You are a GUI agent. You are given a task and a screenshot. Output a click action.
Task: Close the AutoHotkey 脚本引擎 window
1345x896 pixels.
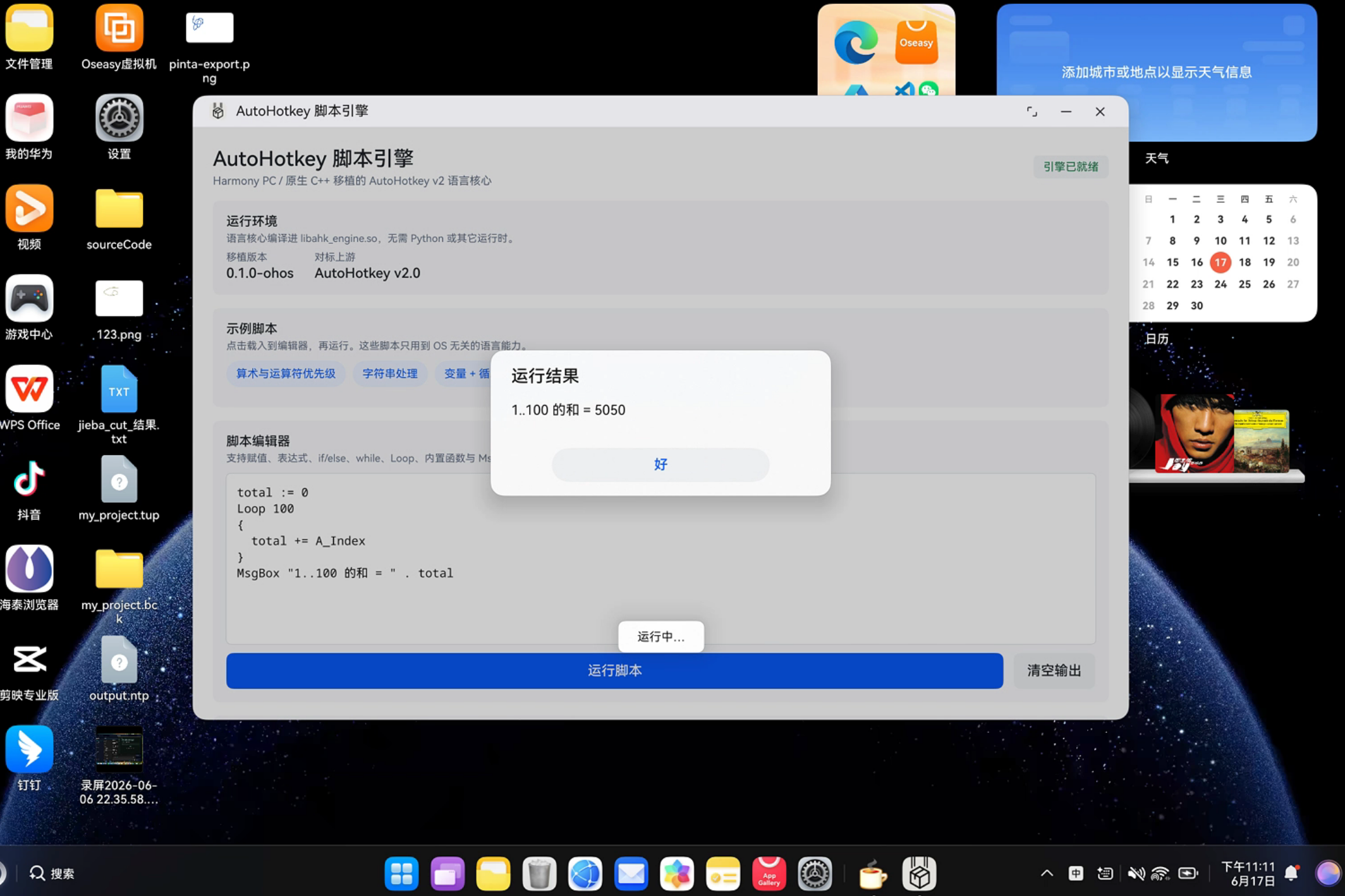point(1100,111)
